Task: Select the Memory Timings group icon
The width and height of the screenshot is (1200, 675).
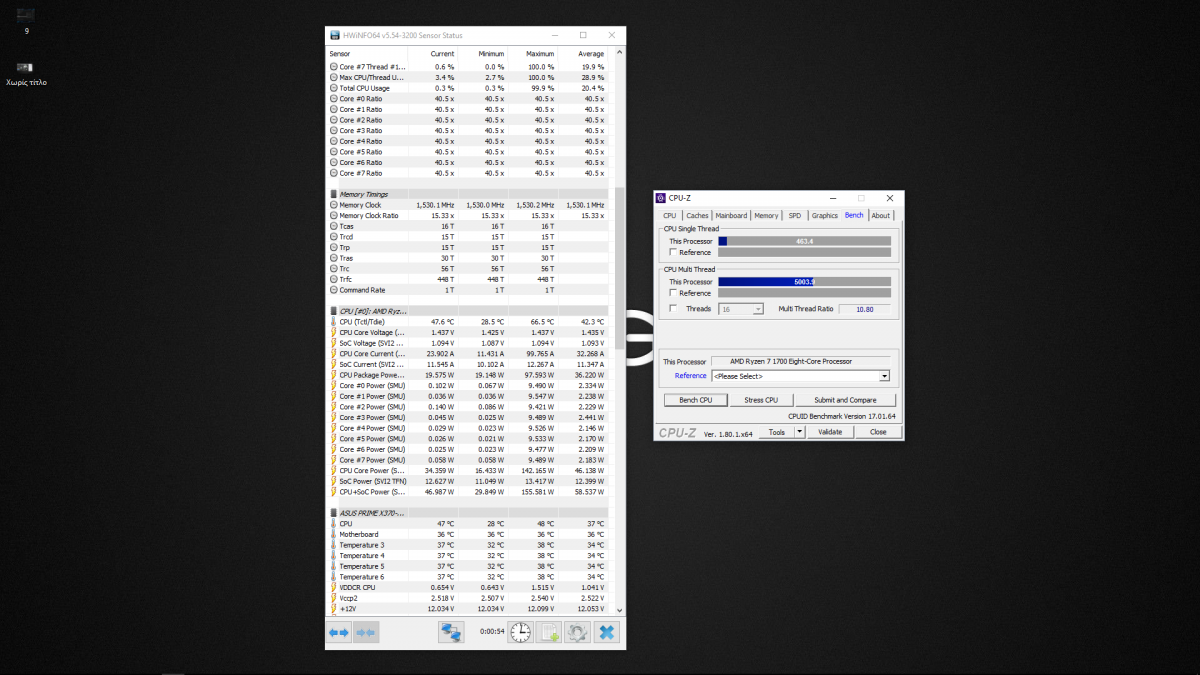Action: 333,194
